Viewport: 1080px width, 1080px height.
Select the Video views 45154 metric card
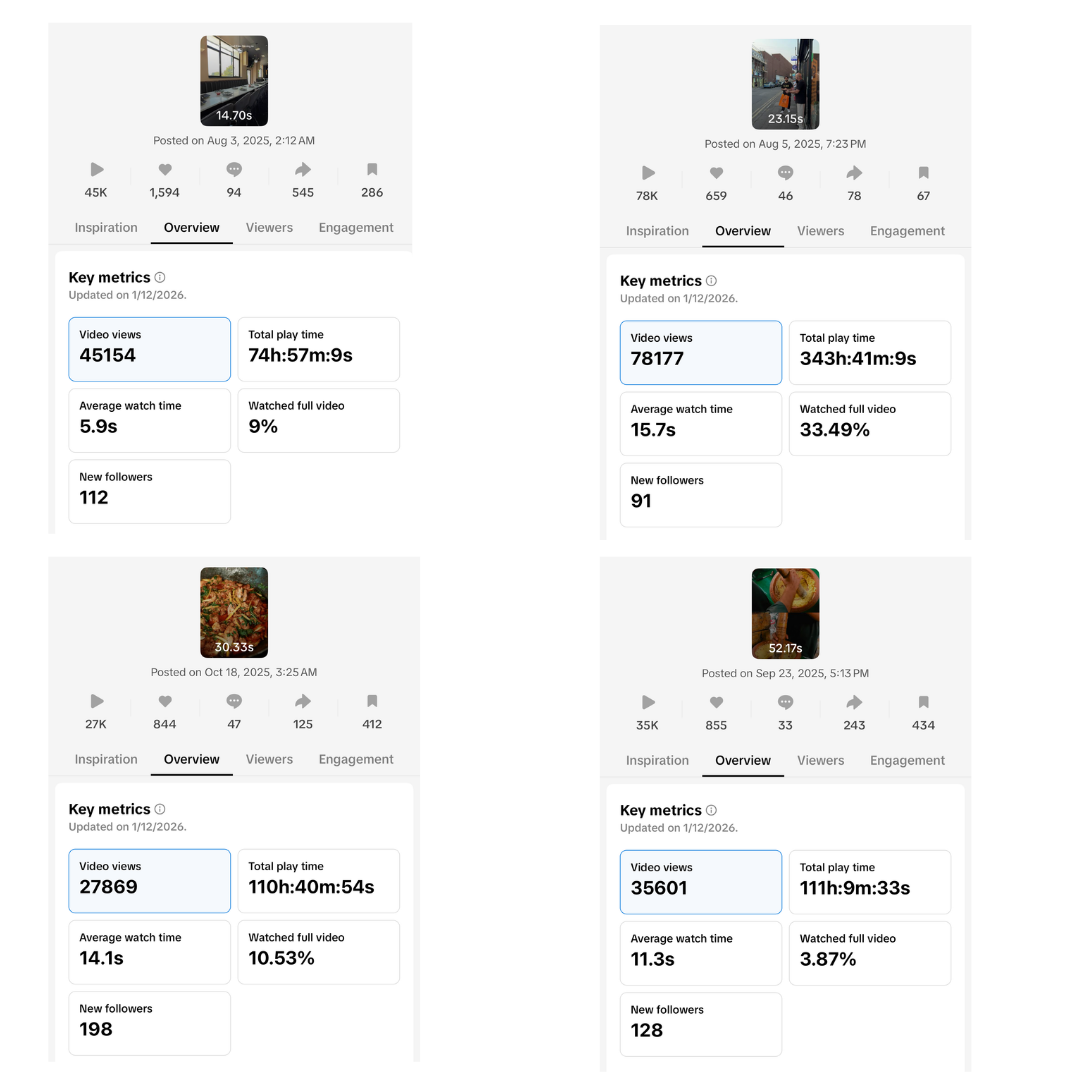(x=149, y=349)
